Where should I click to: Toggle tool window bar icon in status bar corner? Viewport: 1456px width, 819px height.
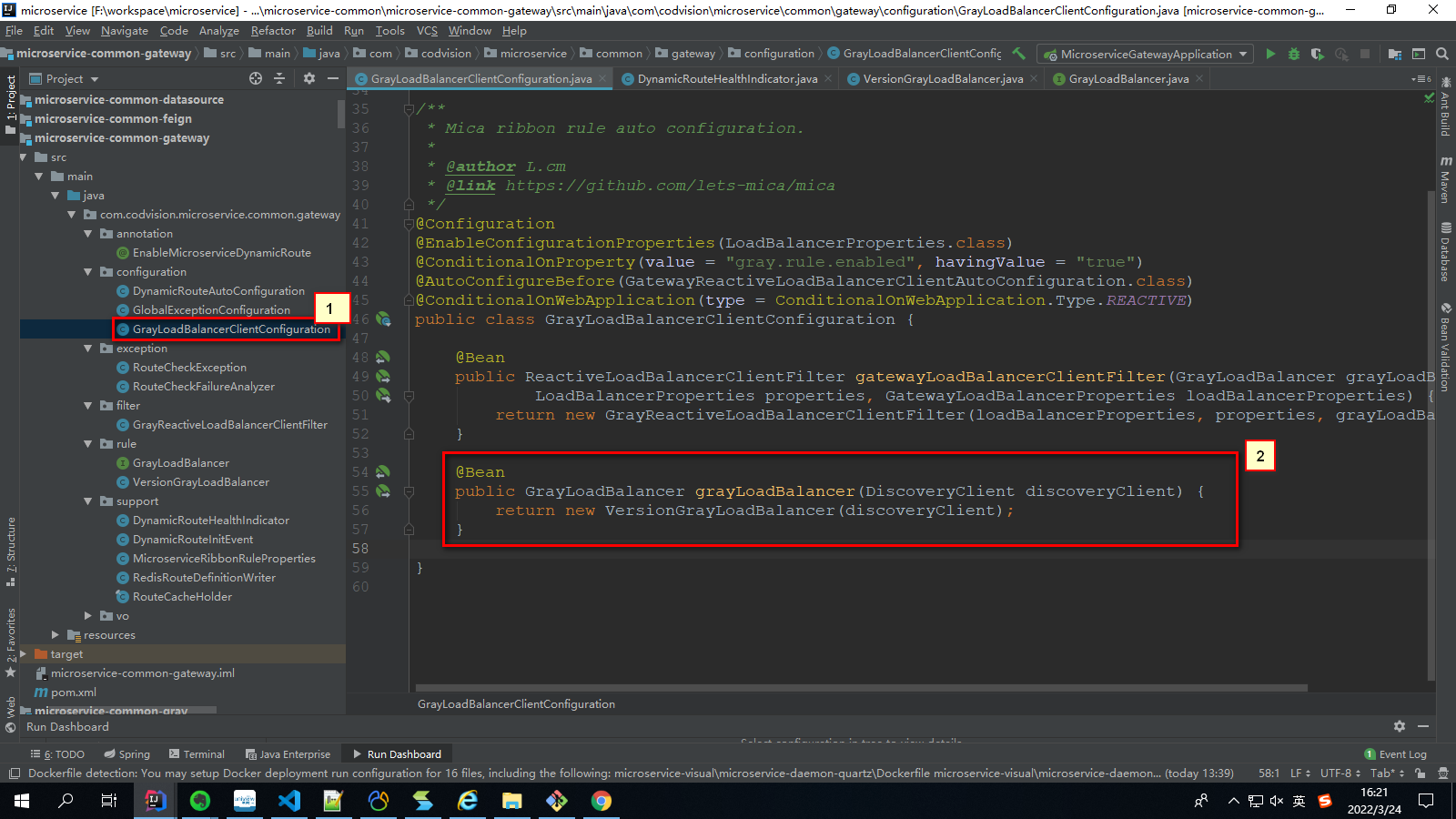(14, 773)
